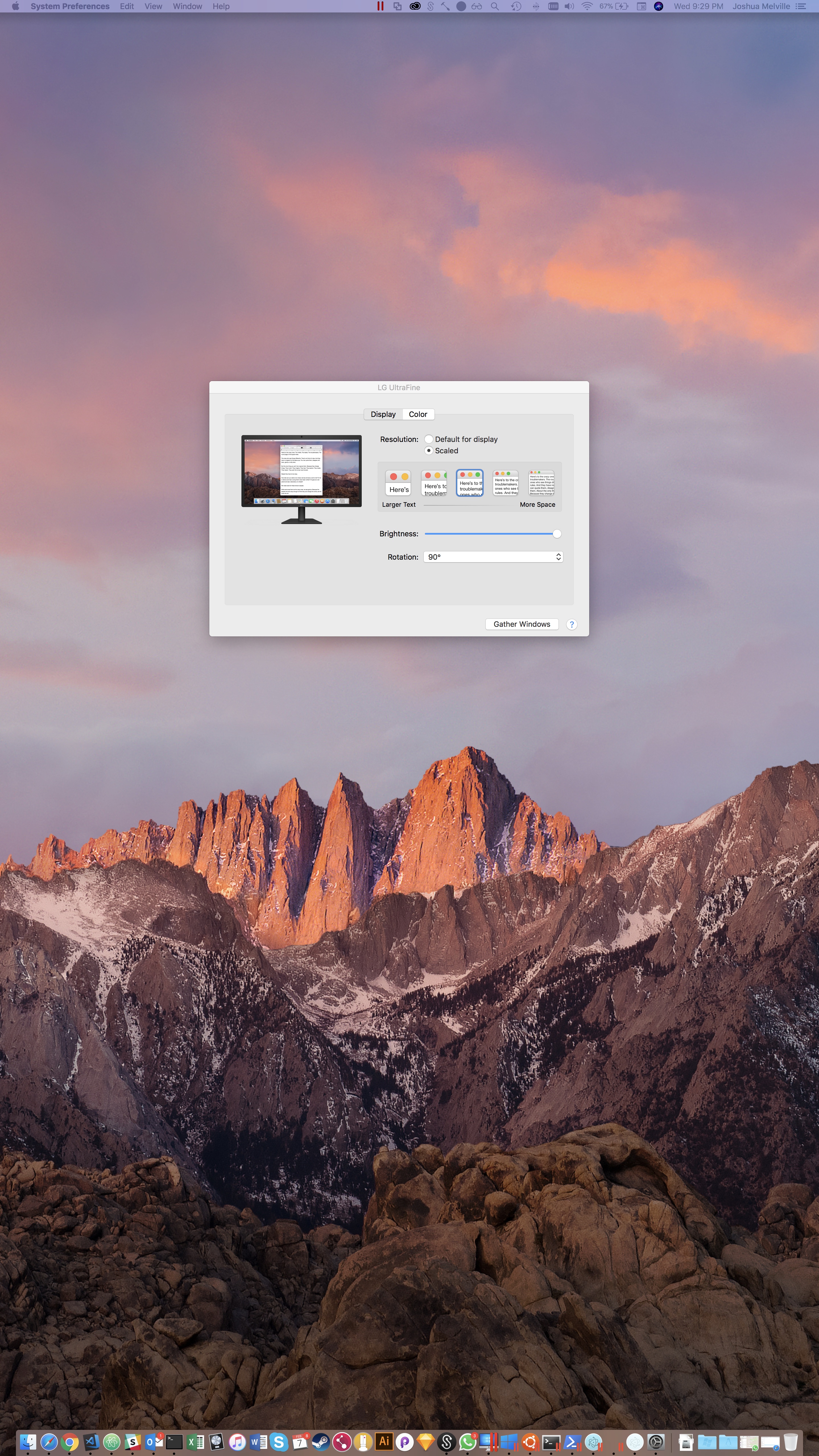Open the System Preferences menu
The image size is (819, 1456).
(x=70, y=6)
